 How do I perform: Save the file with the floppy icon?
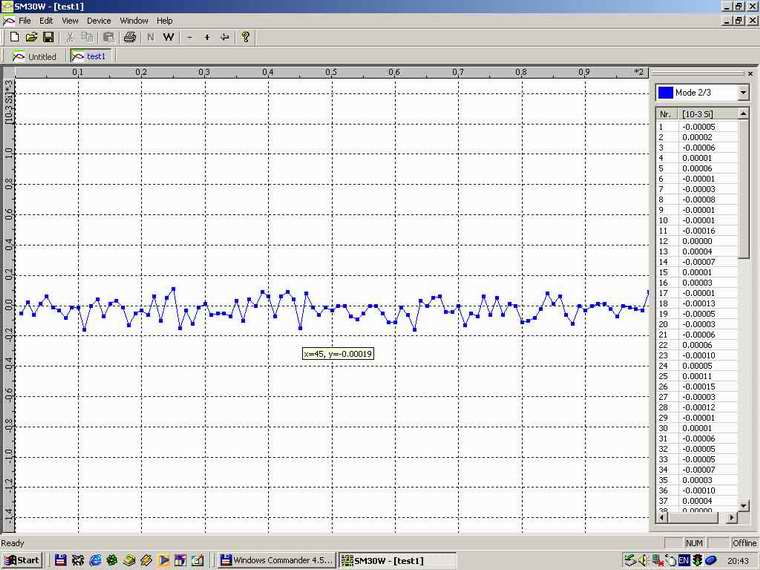click(x=48, y=37)
